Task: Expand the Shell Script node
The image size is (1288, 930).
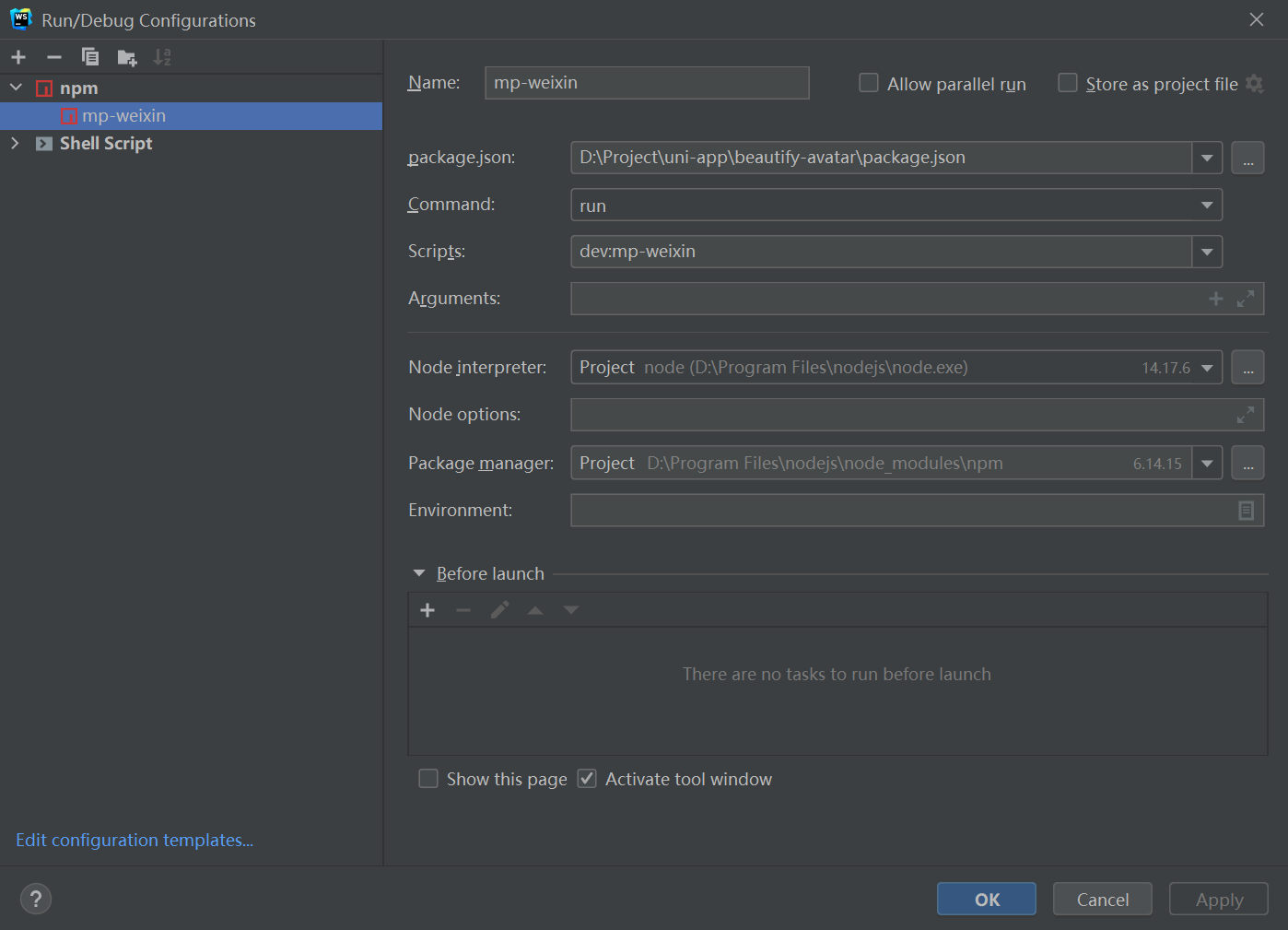Action: tap(15, 143)
